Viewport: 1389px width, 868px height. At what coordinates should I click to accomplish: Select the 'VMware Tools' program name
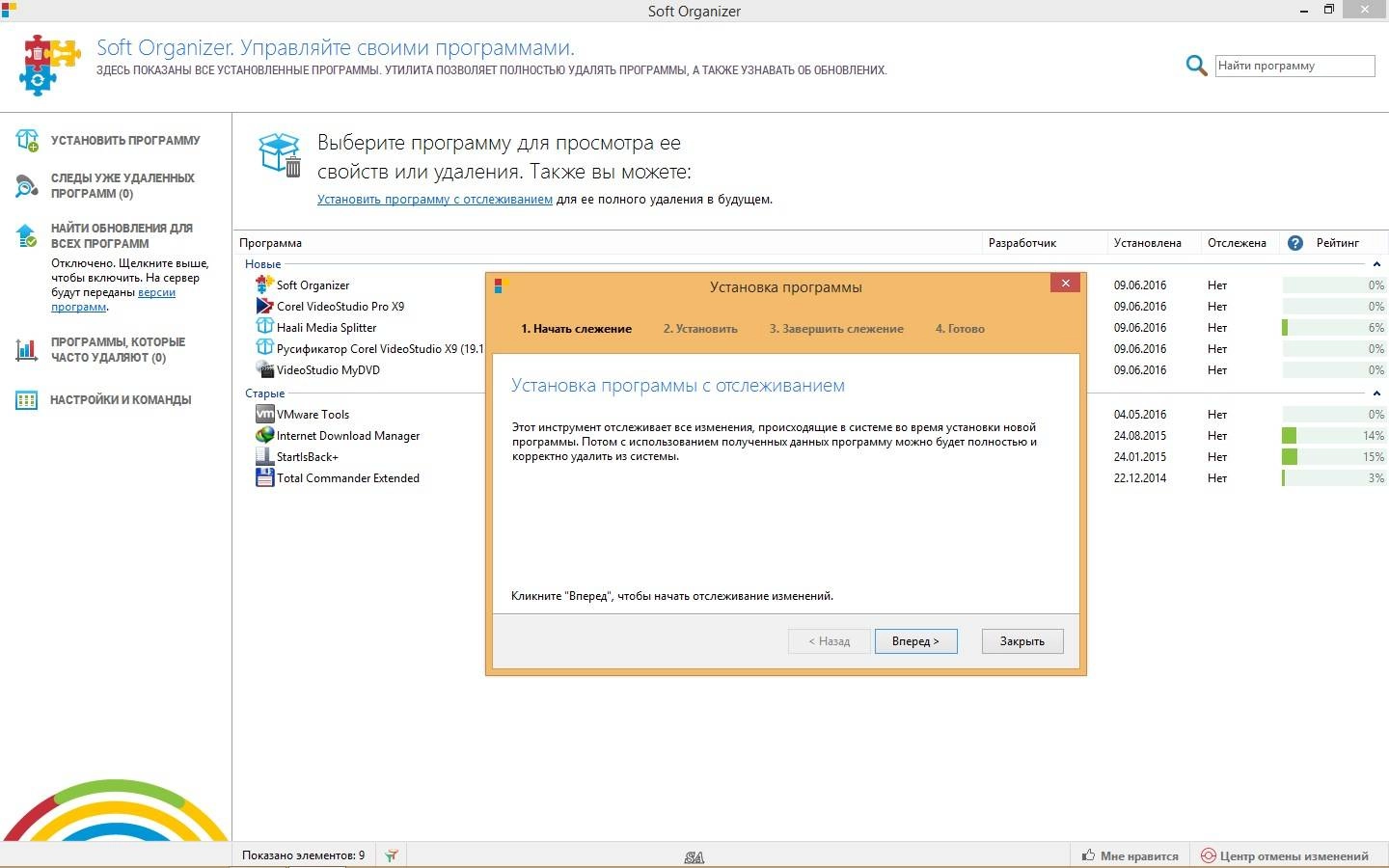(313, 415)
